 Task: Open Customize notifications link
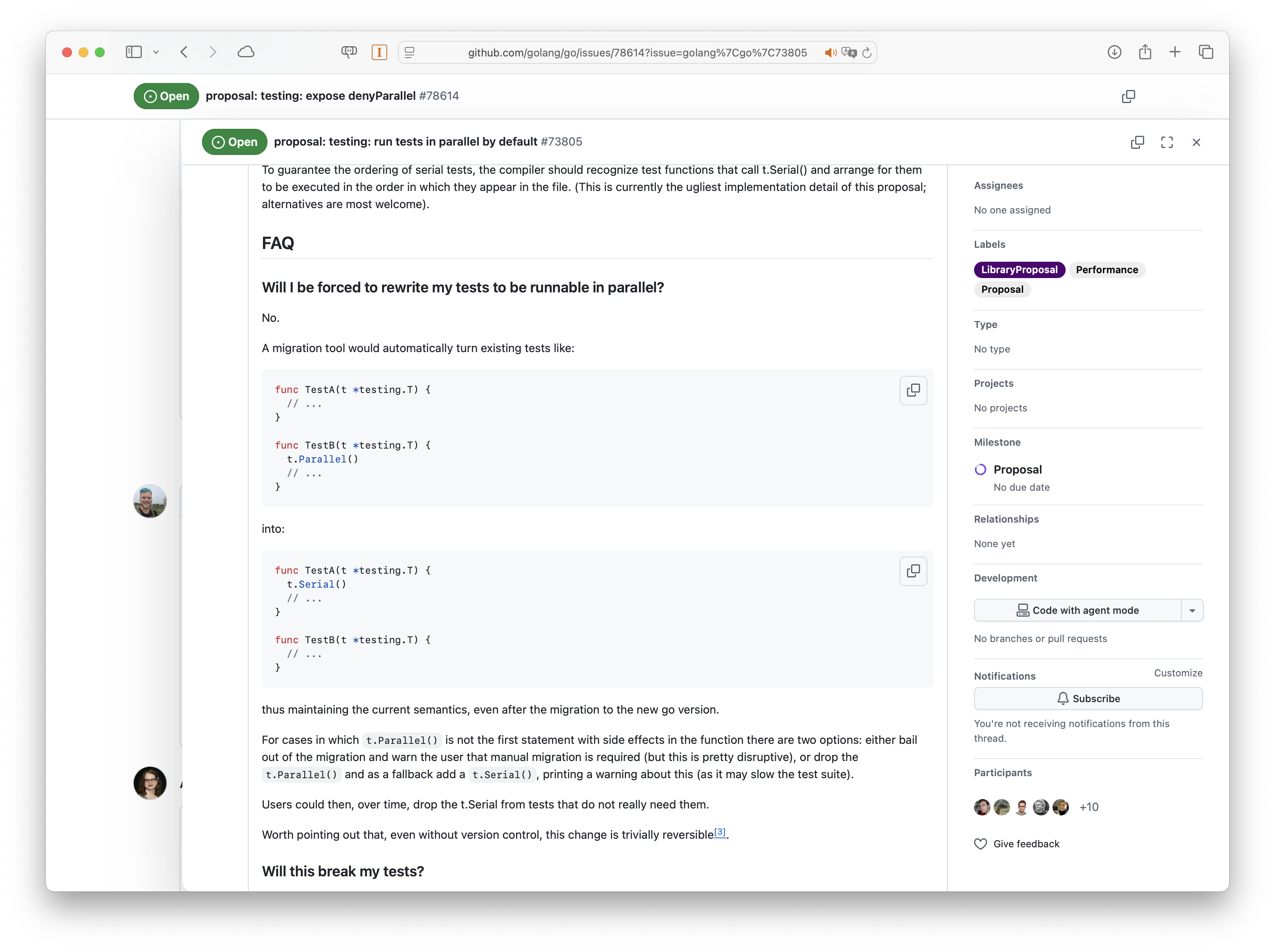point(1178,673)
